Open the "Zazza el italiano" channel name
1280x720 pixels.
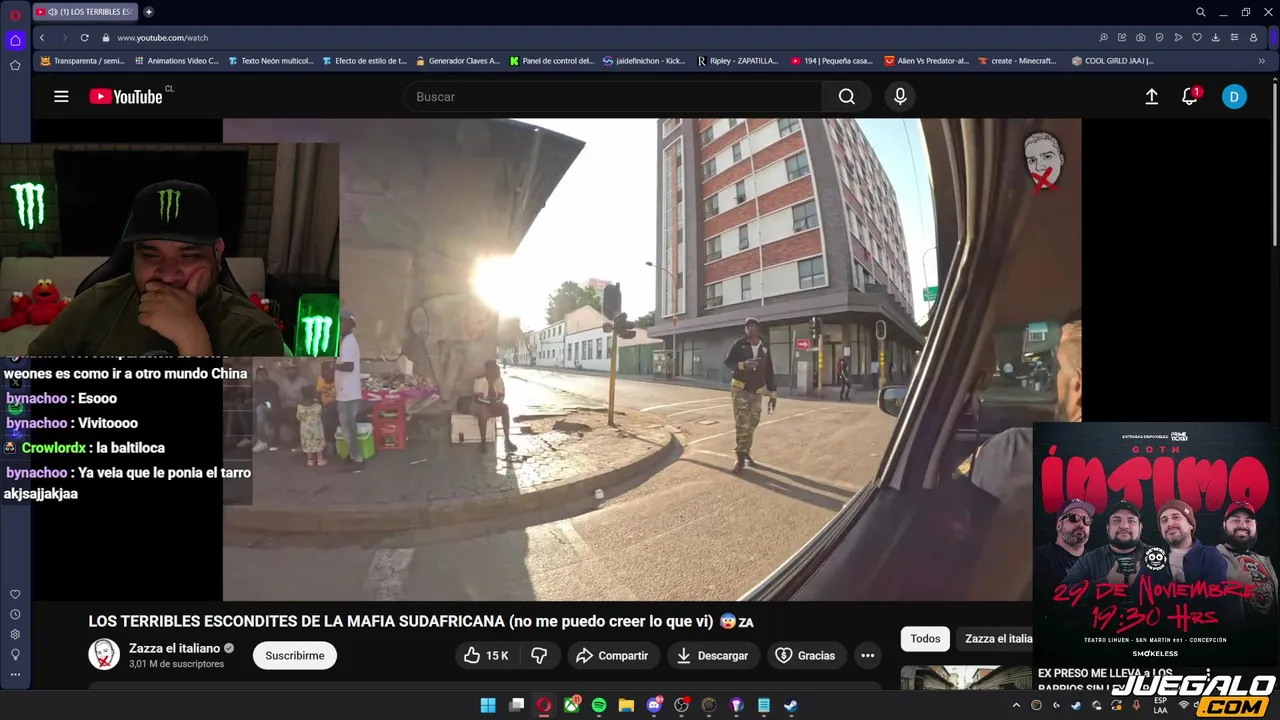click(174, 648)
